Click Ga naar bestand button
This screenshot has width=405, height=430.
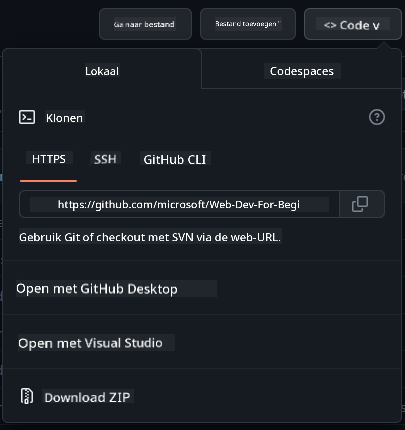[145, 24]
